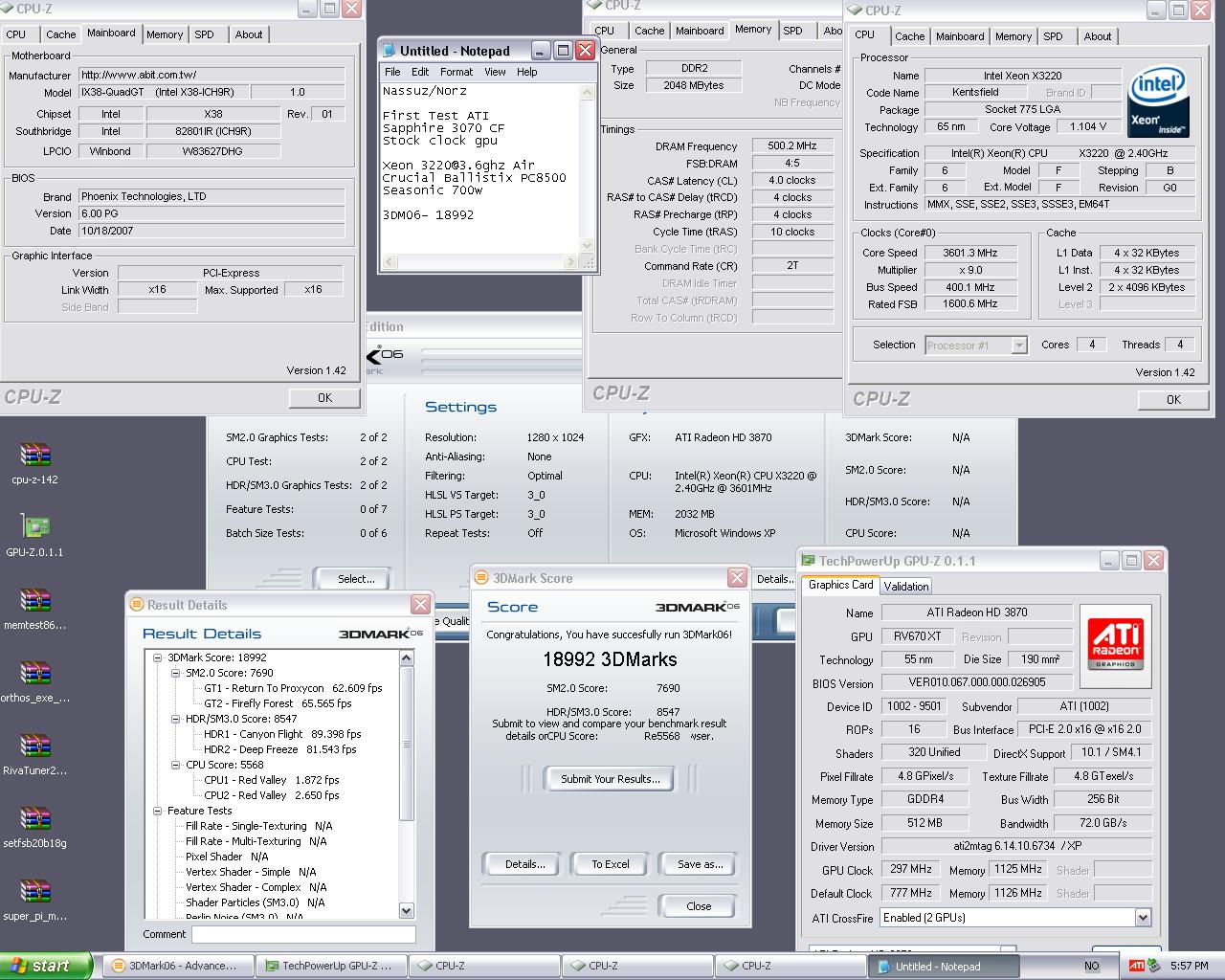Click the GPU-Z title bar icon

pyautogui.click(x=809, y=561)
